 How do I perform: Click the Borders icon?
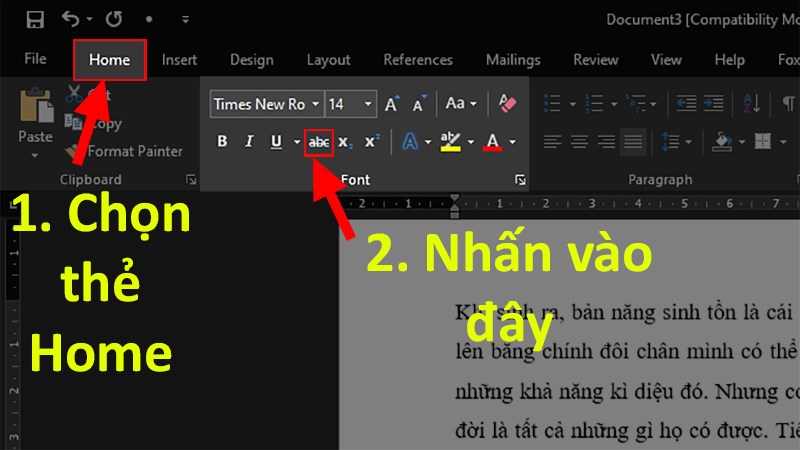click(x=763, y=141)
